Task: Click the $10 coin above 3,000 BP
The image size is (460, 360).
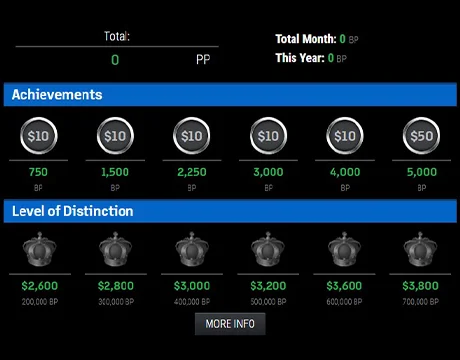Action: point(268,136)
